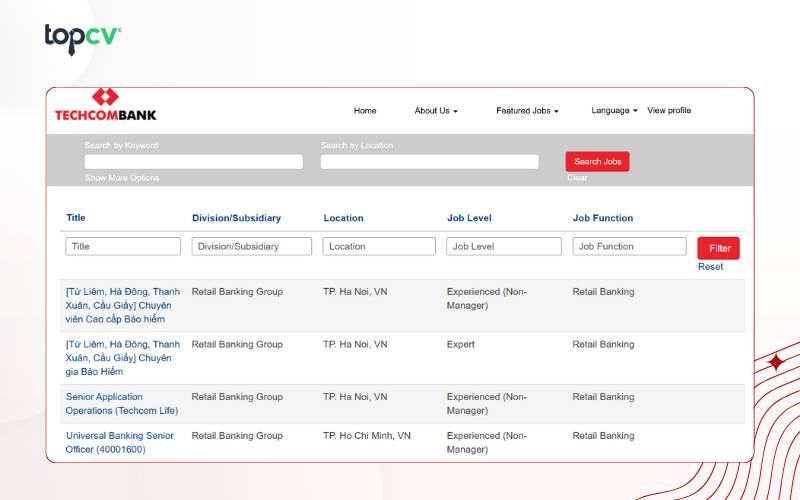Click the Search Jobs button
The width and height of the screenshot is (800, 500).
[x=597, y=162]
